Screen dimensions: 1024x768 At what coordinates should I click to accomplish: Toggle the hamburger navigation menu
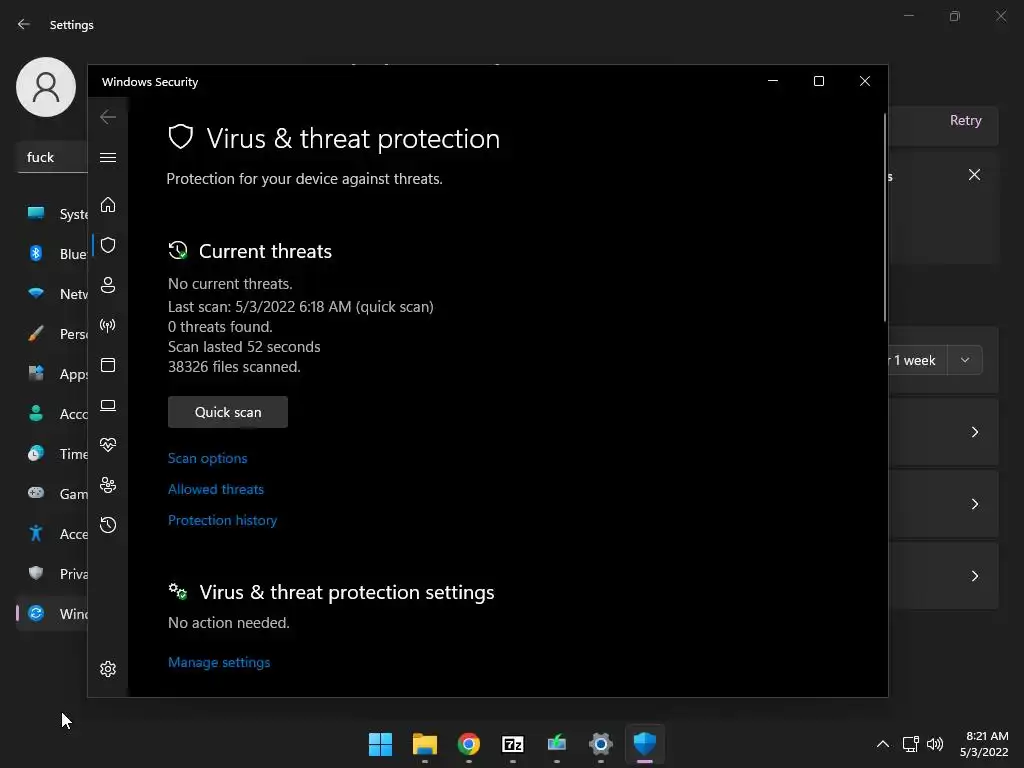(108, 157)
